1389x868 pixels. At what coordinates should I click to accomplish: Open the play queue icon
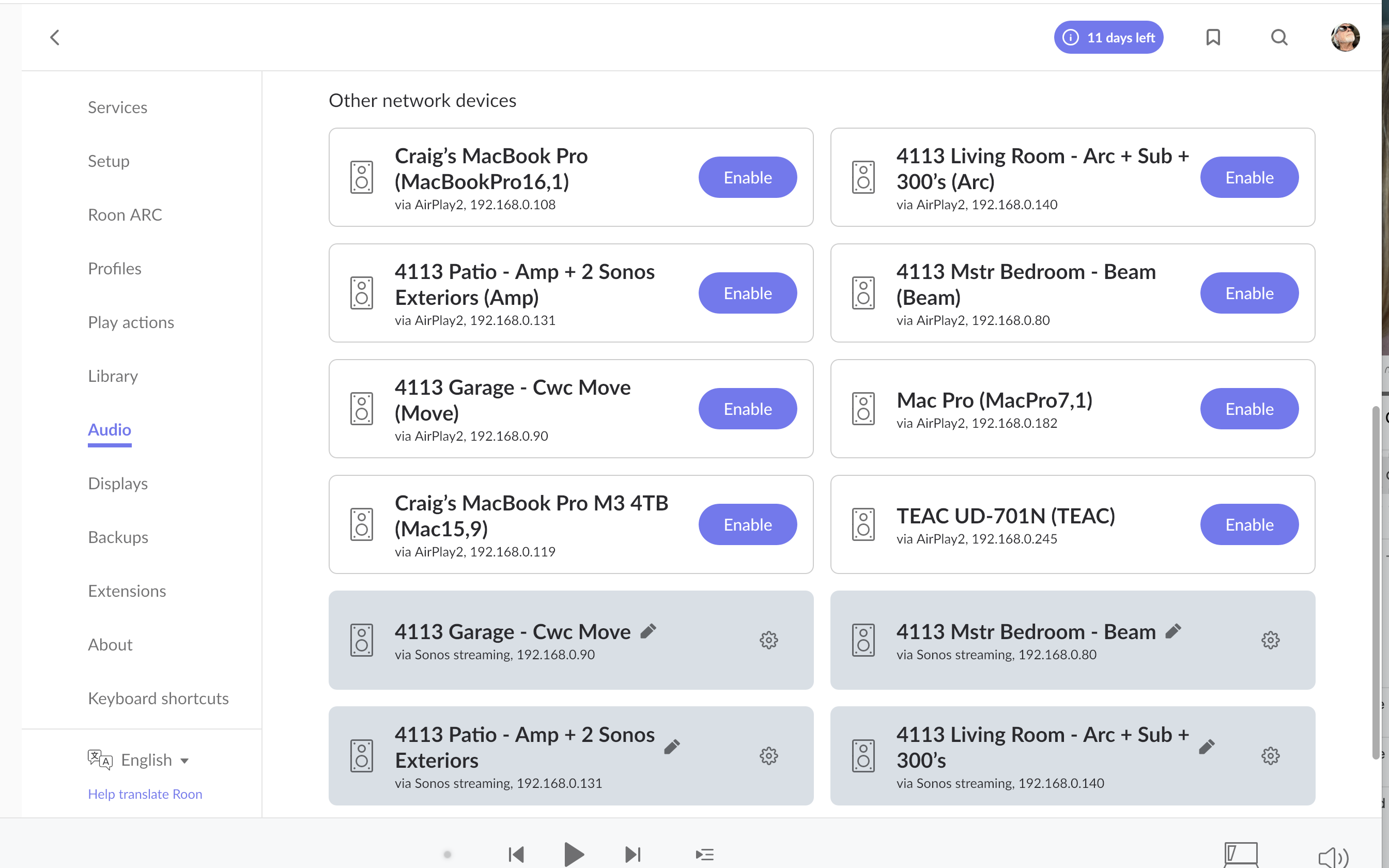coord(704,854)
